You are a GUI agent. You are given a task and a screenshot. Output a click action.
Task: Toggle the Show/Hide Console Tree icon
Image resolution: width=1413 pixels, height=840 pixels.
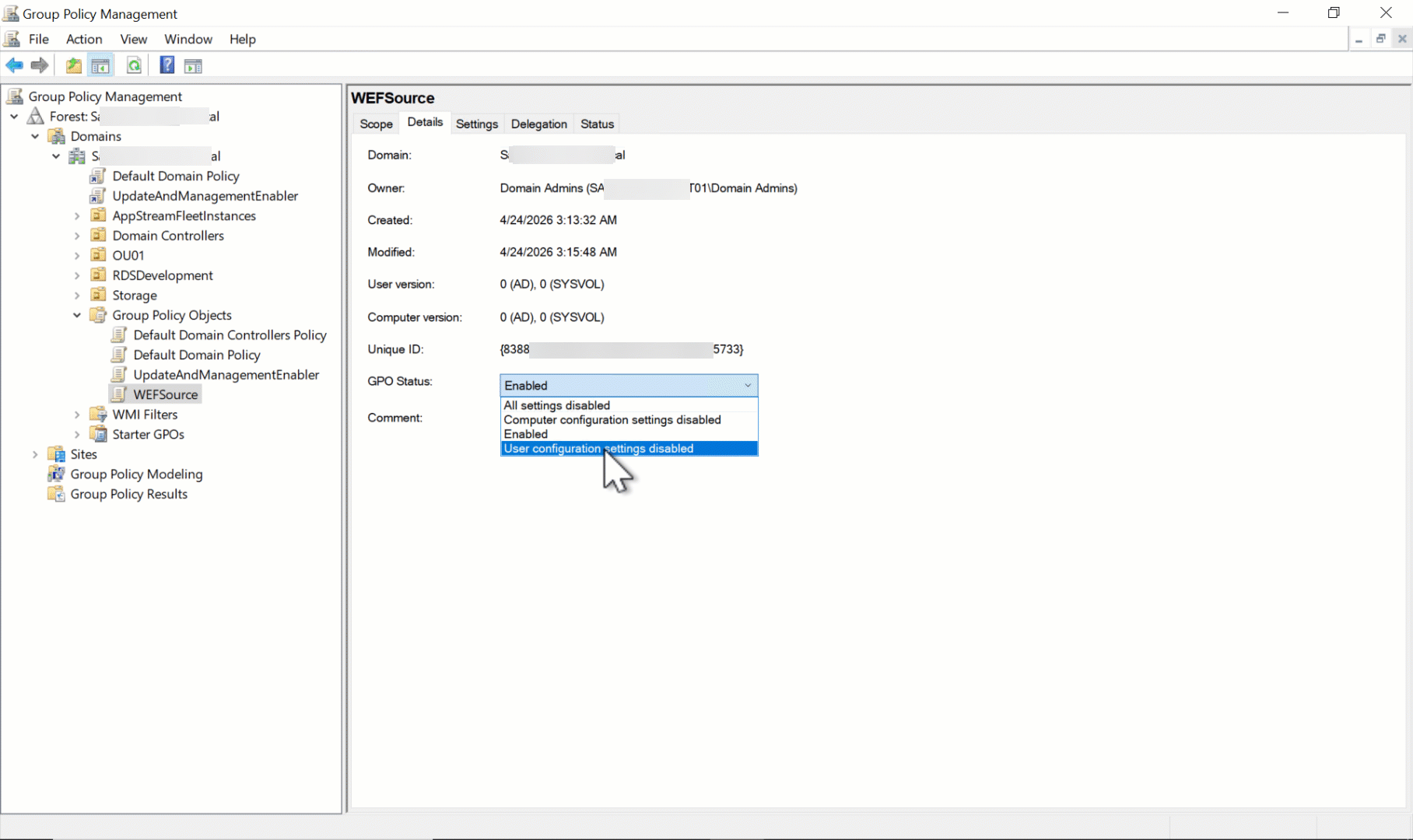100,65
